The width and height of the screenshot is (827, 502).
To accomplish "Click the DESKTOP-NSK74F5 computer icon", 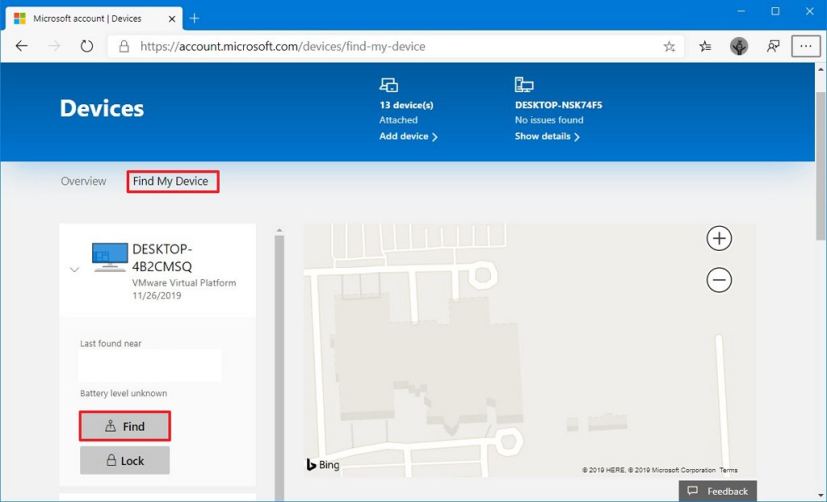I will click(x=524, y=84).
